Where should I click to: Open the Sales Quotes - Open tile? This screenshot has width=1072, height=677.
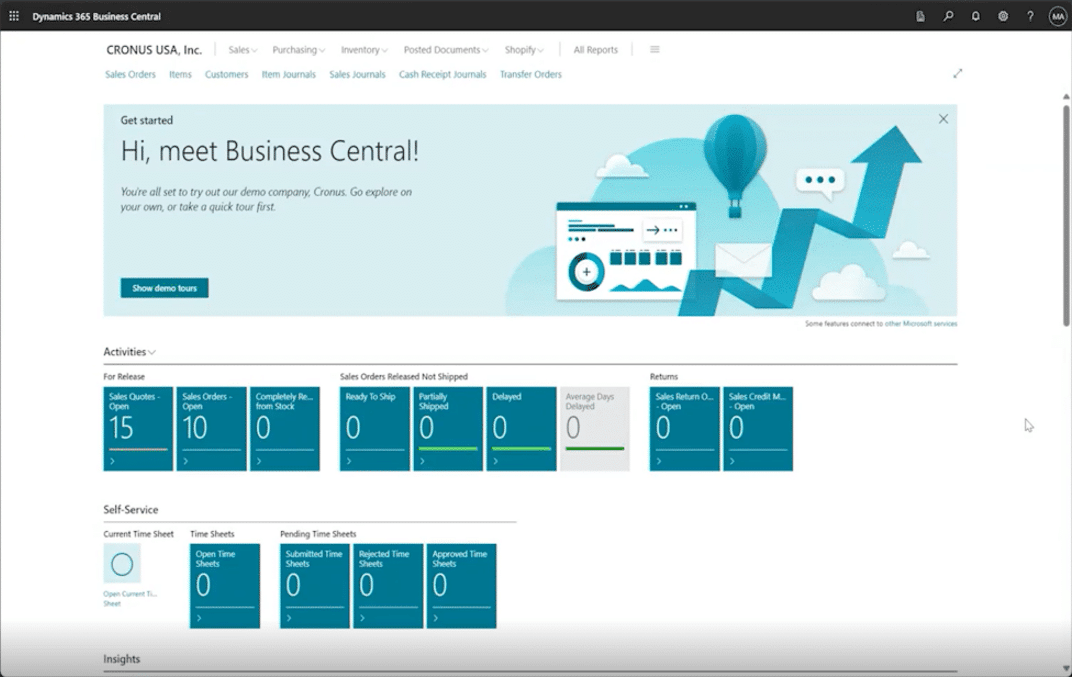tap(138, 428)
